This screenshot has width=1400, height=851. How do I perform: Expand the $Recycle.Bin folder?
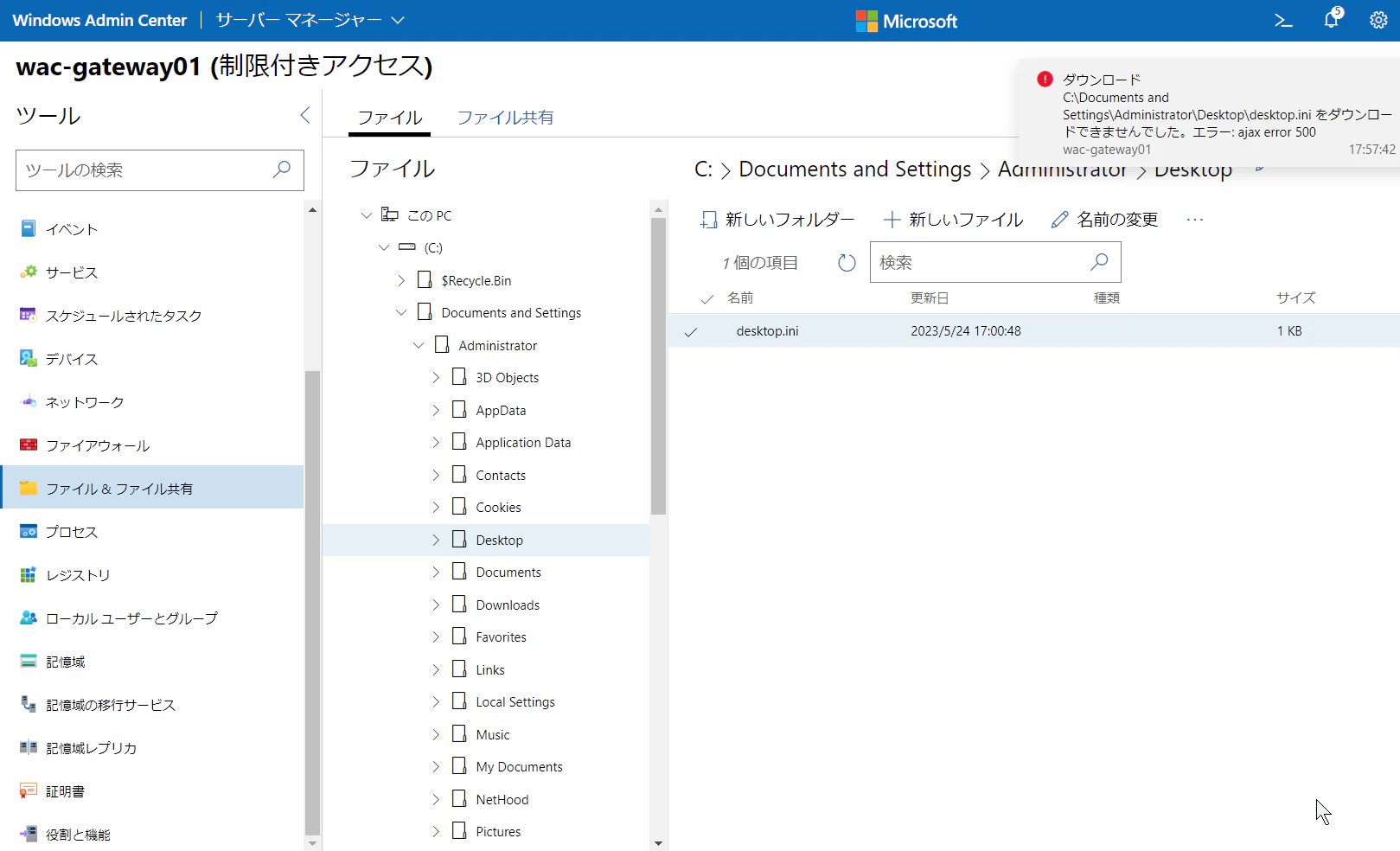point(401,280)
